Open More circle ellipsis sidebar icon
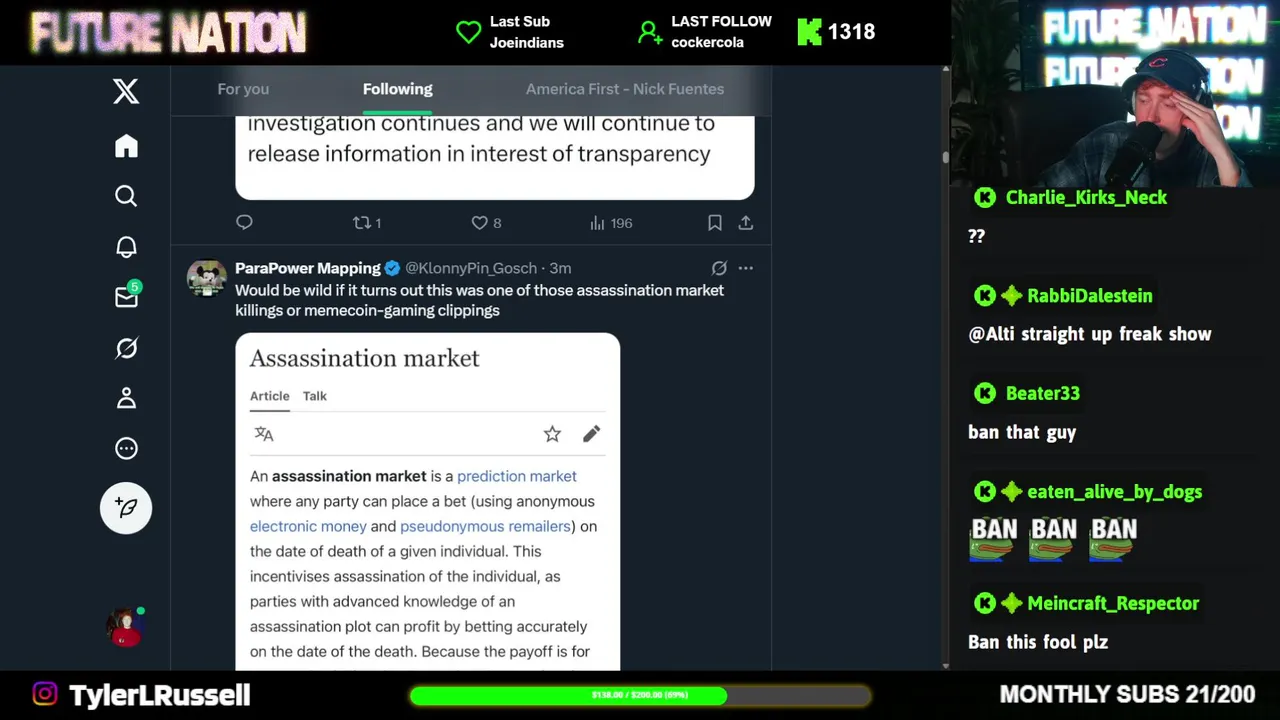Viewport: 1280px width, 720px height. click(x=126, y=448)
